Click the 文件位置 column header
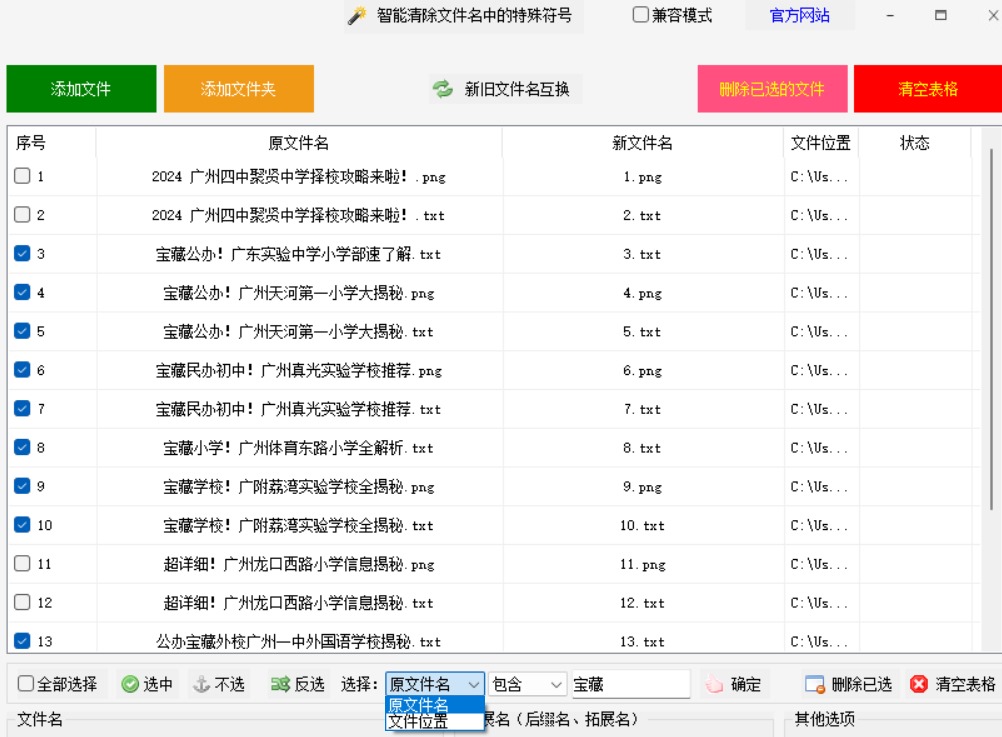The image size is (1002, 737). pyautogui.click(x=821, y=143)
